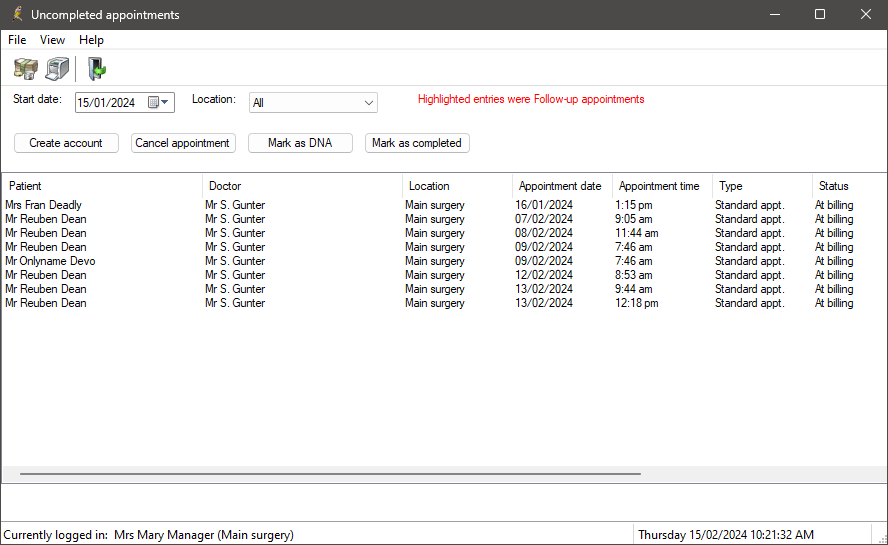Sort by the Appointment date column header

(x=560, y=186)
